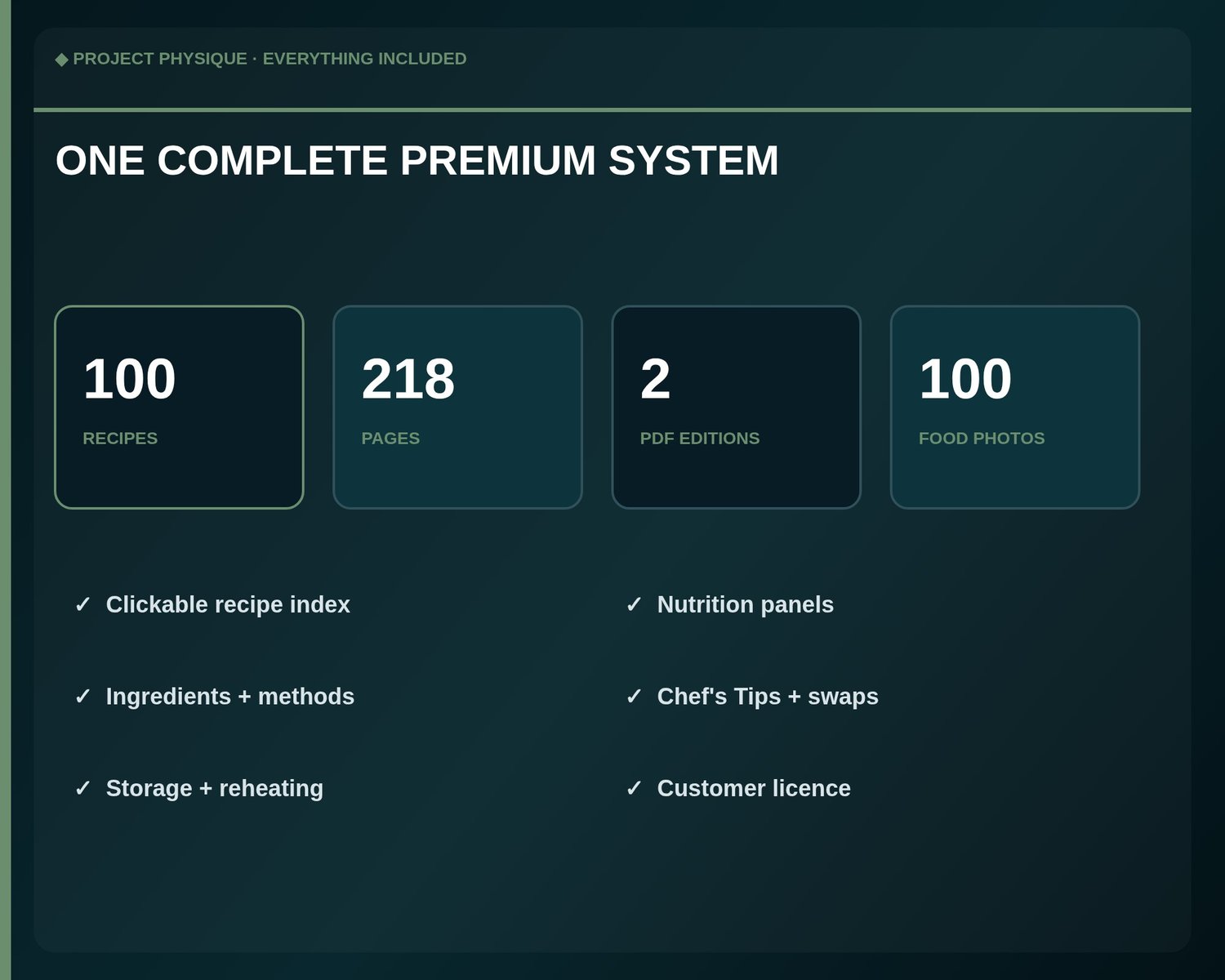Click the diamond icon before Project Physique
1225x980 pixels.
pyautogui.click(x=61, y=59)
